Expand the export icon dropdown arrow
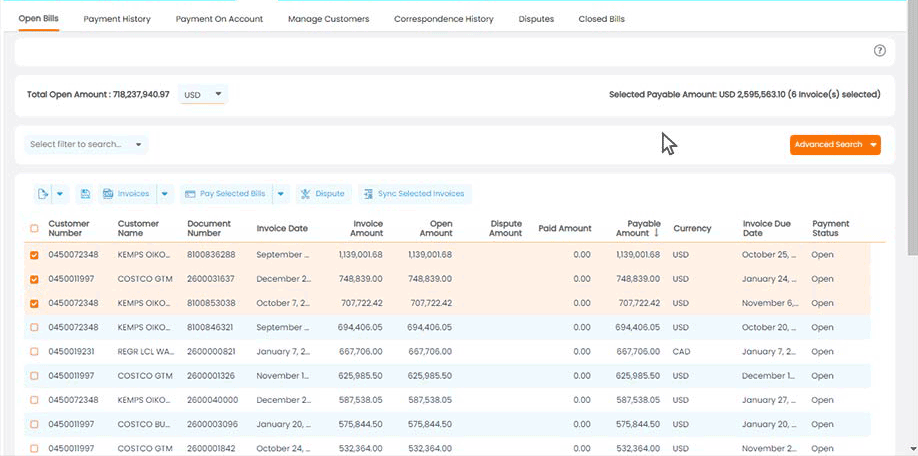Viewport: 918px width, 456px height. (60, 194)
